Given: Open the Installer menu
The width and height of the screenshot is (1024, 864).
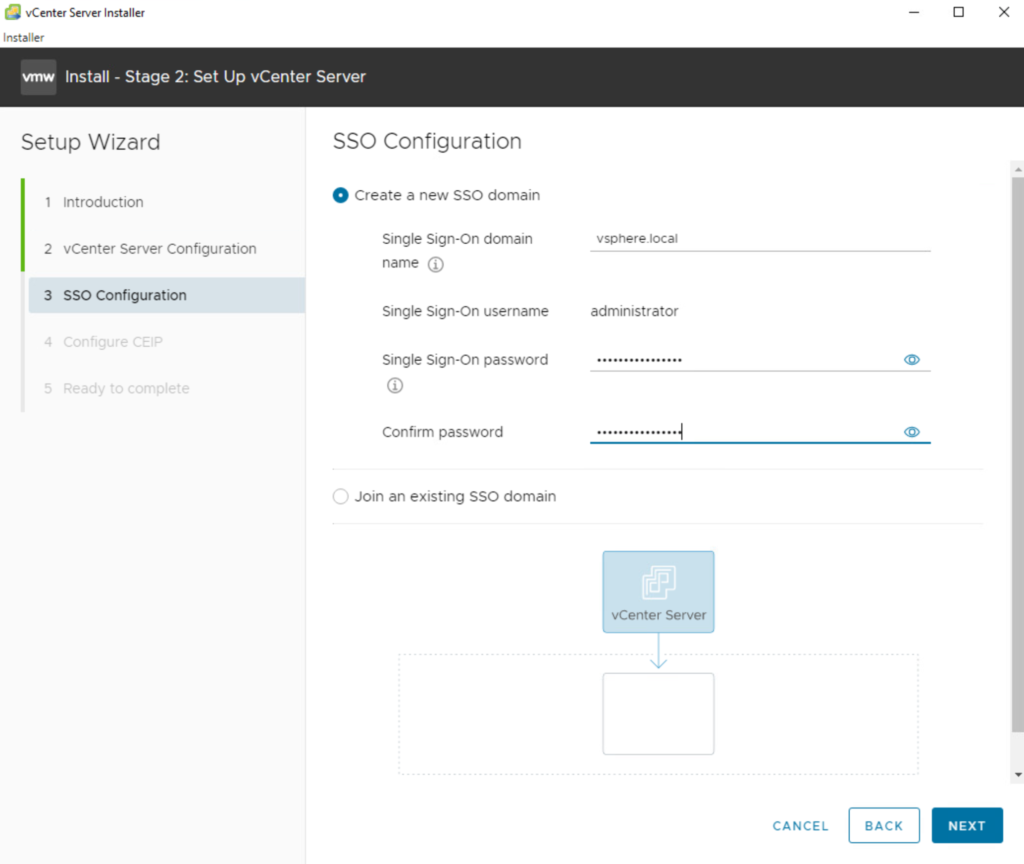Looking at the screenshot, I should pos(24,38).
